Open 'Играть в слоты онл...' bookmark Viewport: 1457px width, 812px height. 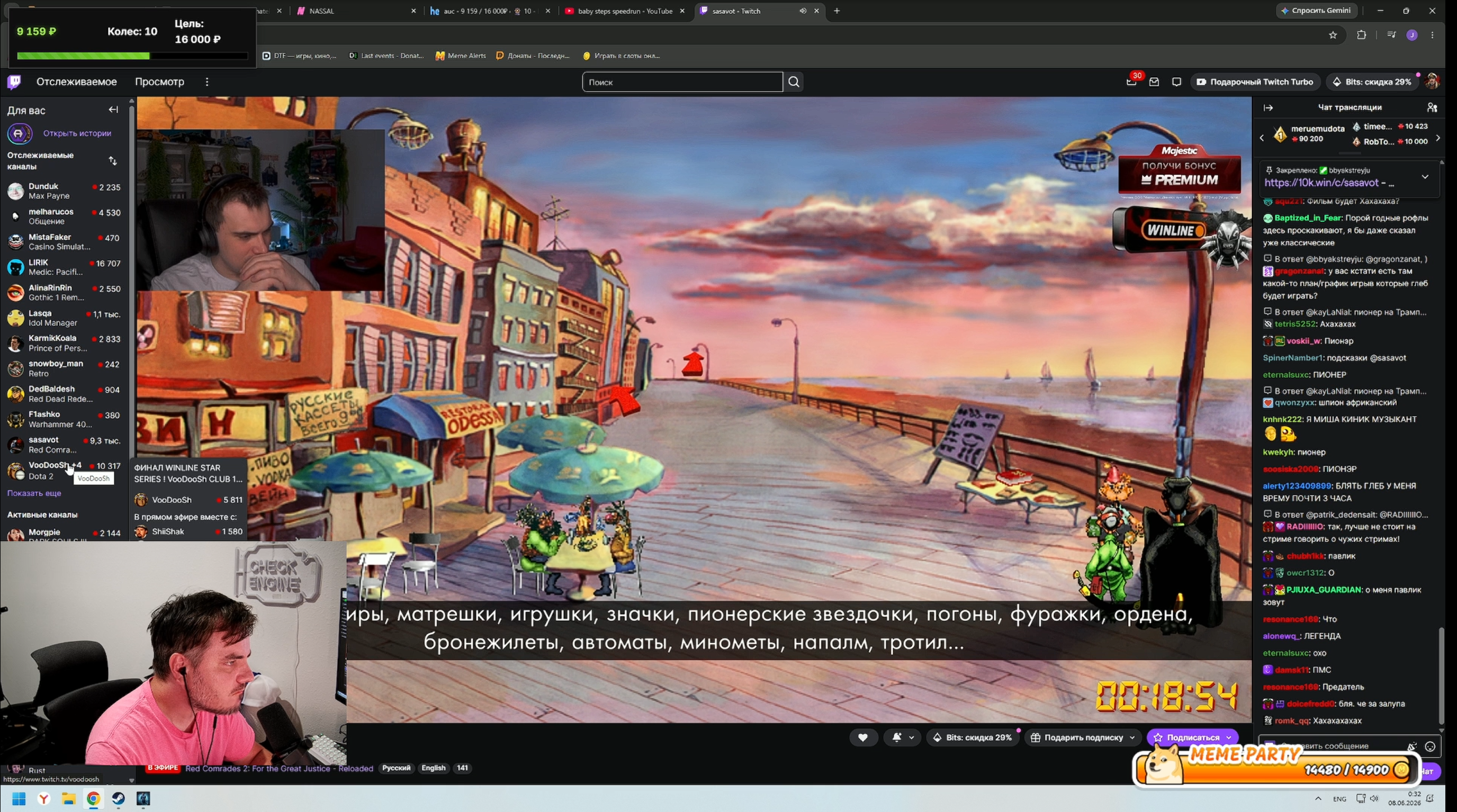coord(621,56)
